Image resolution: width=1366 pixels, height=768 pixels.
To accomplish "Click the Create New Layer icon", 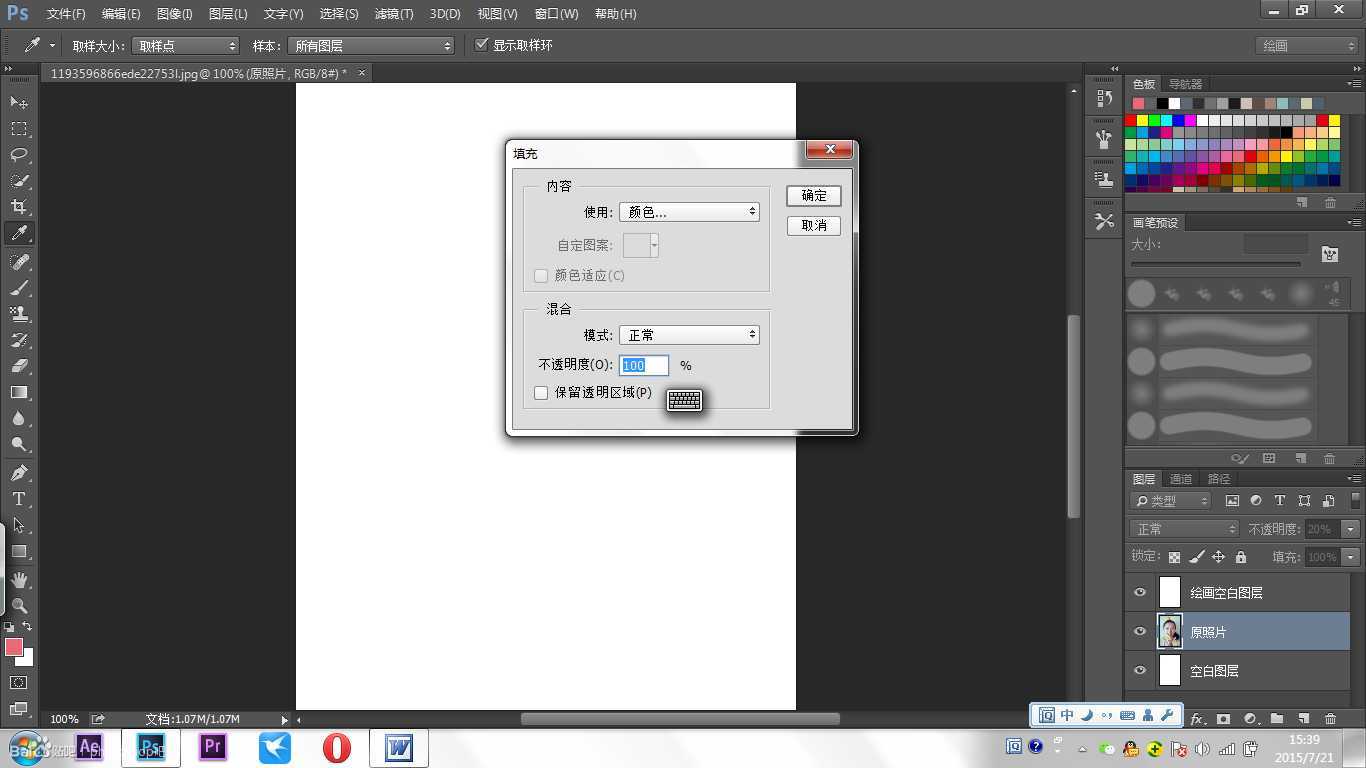I will [x=1303, y=718].
